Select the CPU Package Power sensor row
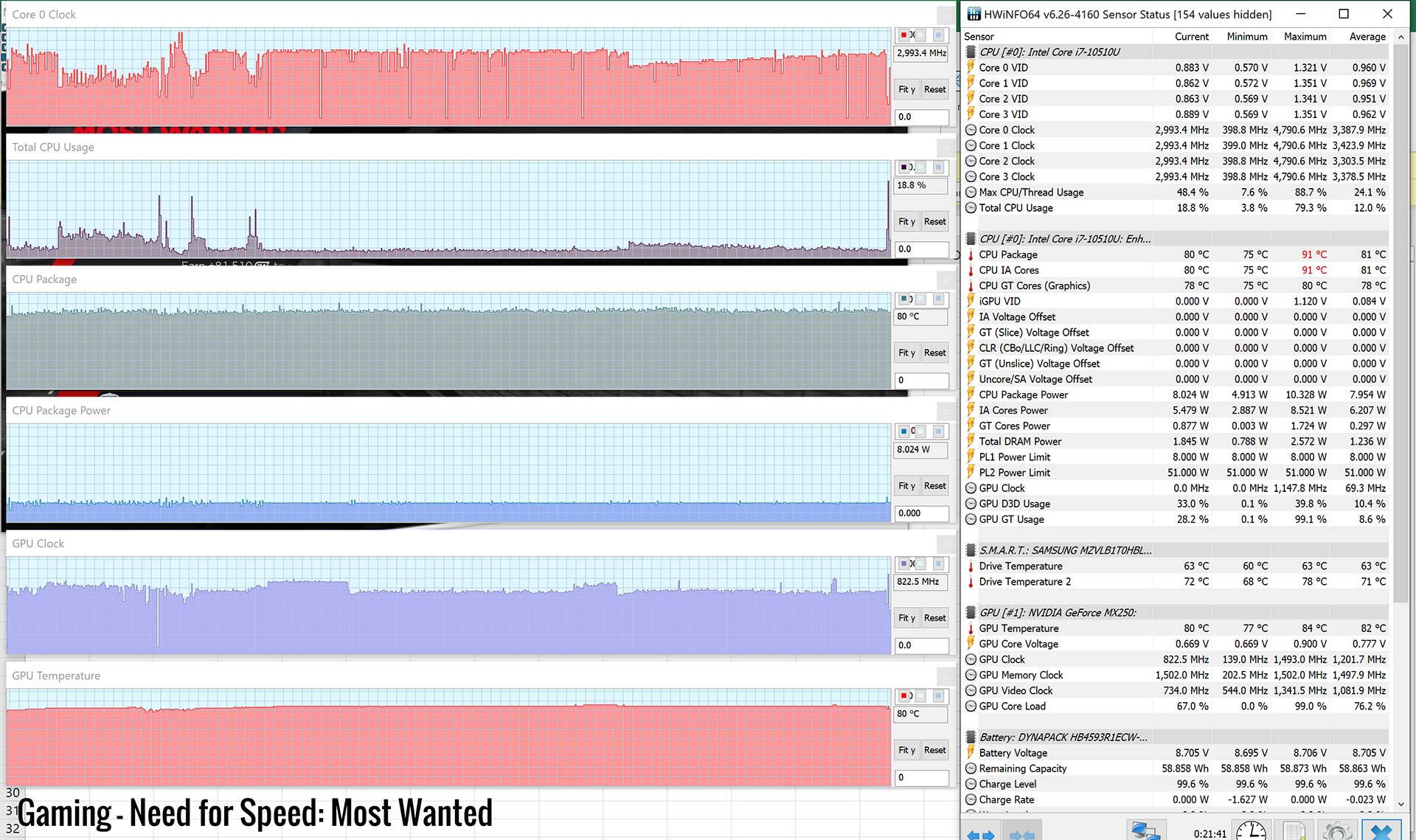This screenshot has height=840, width=1416. (1023, 395)
